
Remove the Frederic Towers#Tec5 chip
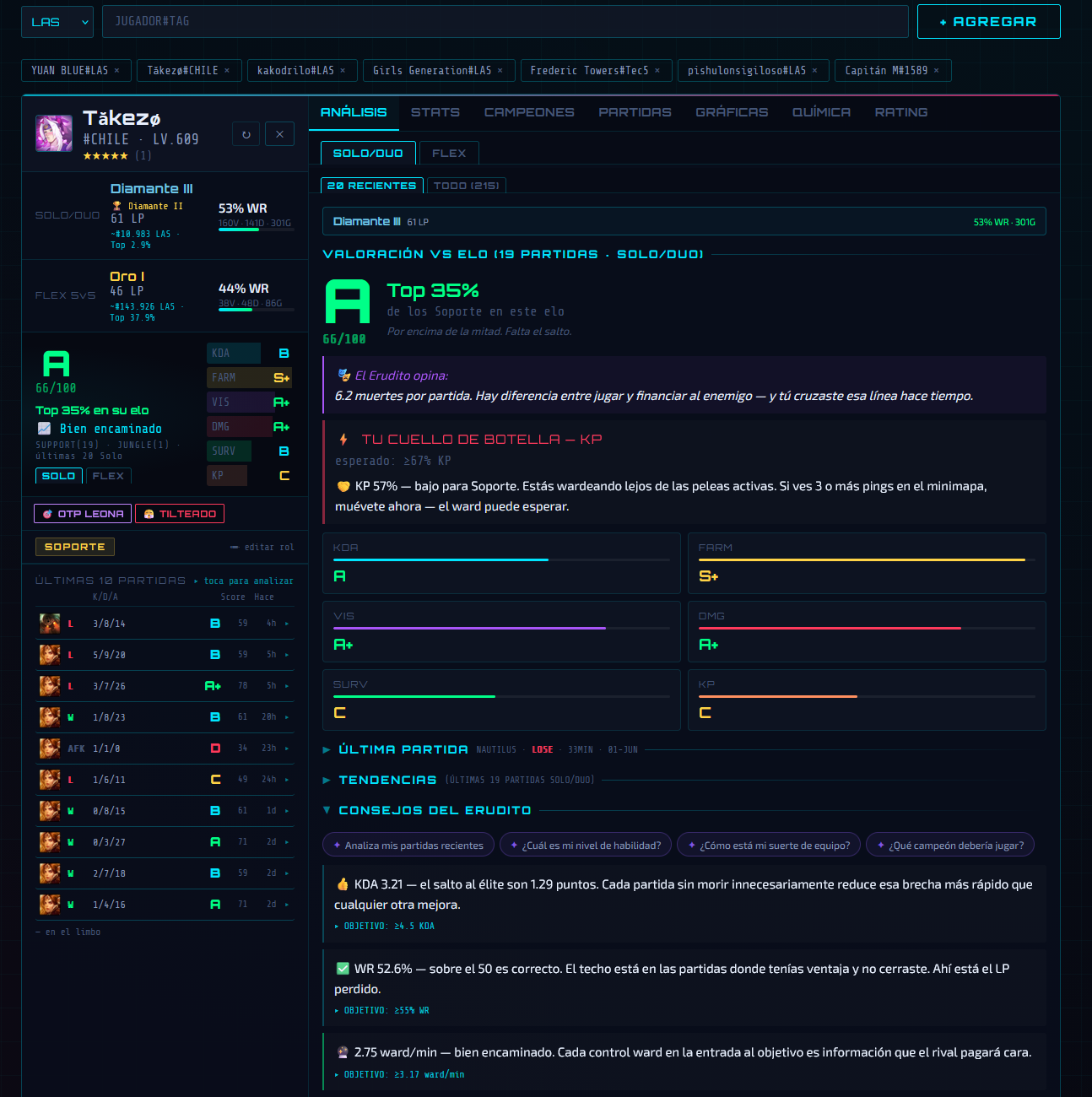pyautogui.click(x=657, y=71)
